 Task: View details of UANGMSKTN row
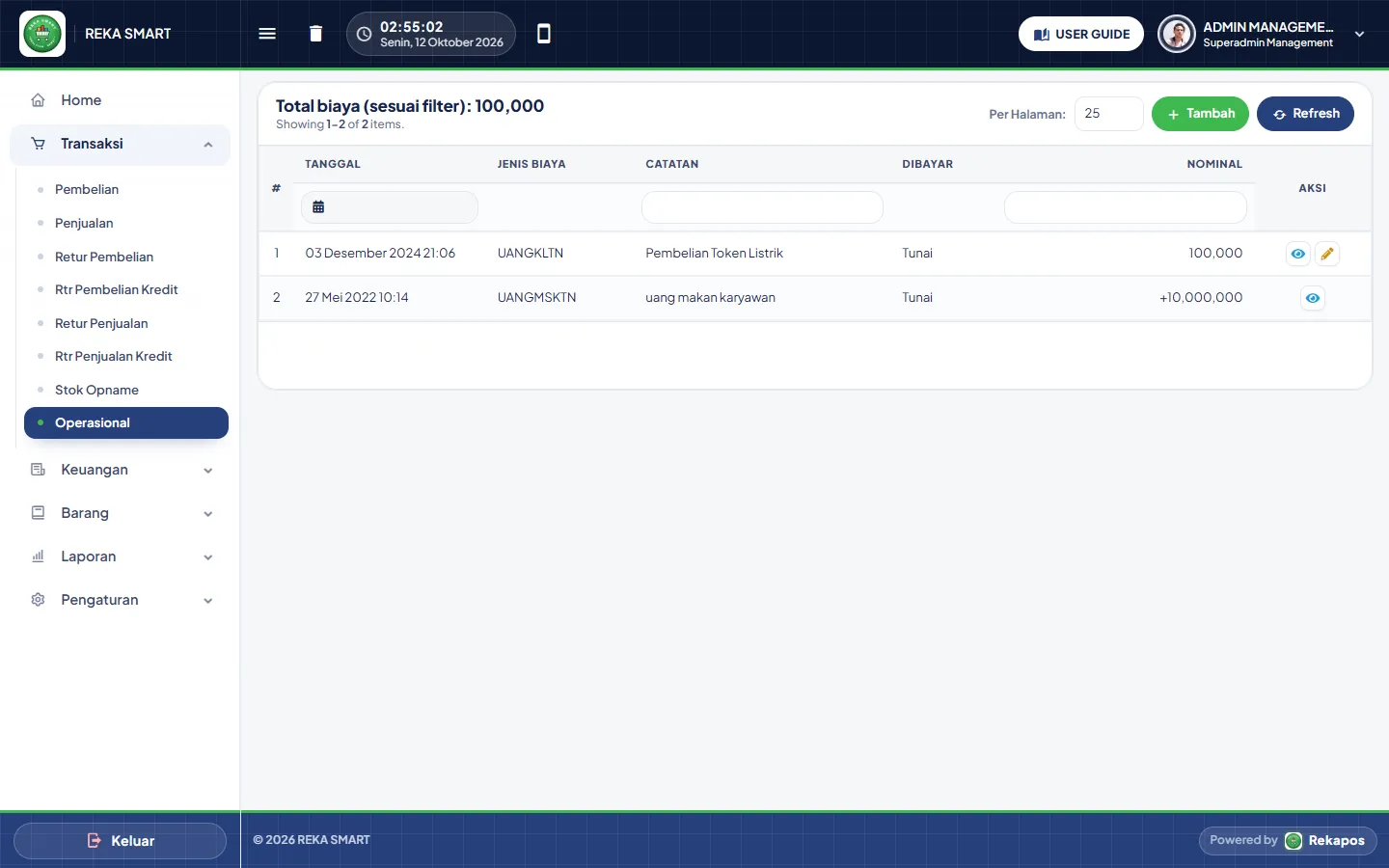pyautogui.click(x=1313, y=298)
